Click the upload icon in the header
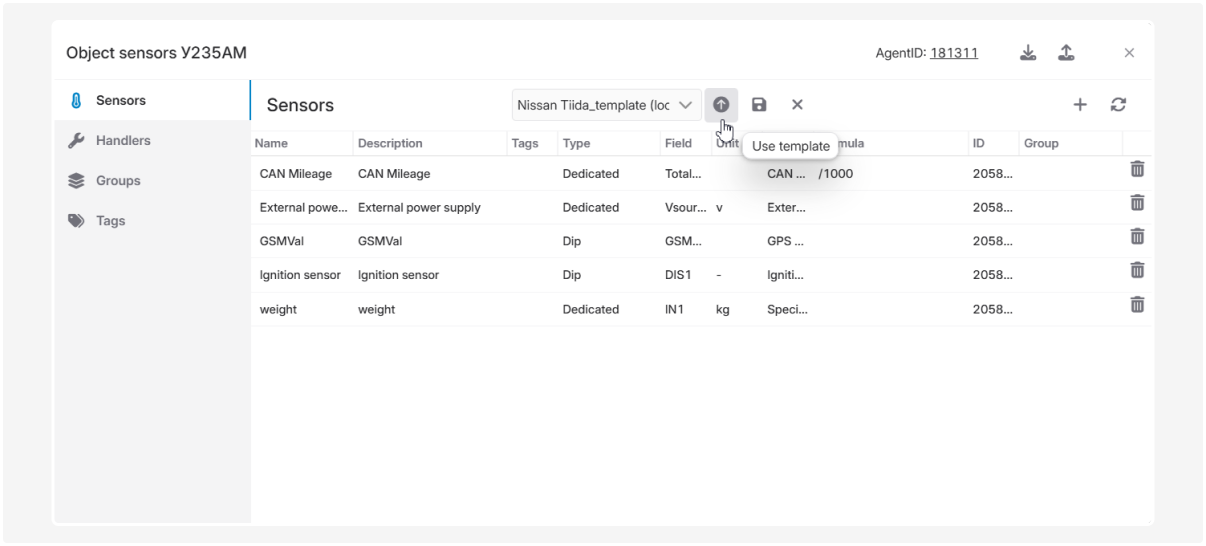1206x546 pixels. (x=1066, y=53)
